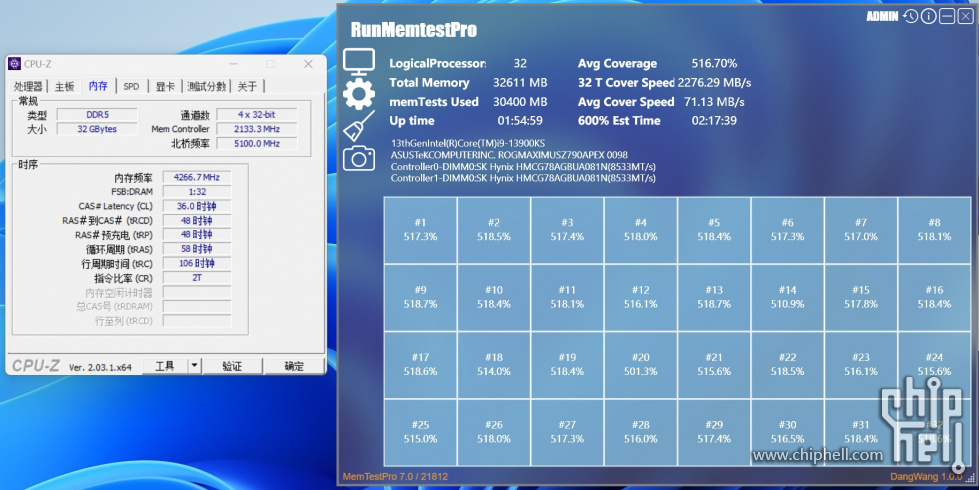Click the 32 GBytes size field
The width and height of the screenshot is (979, 490).
point(97,129)
